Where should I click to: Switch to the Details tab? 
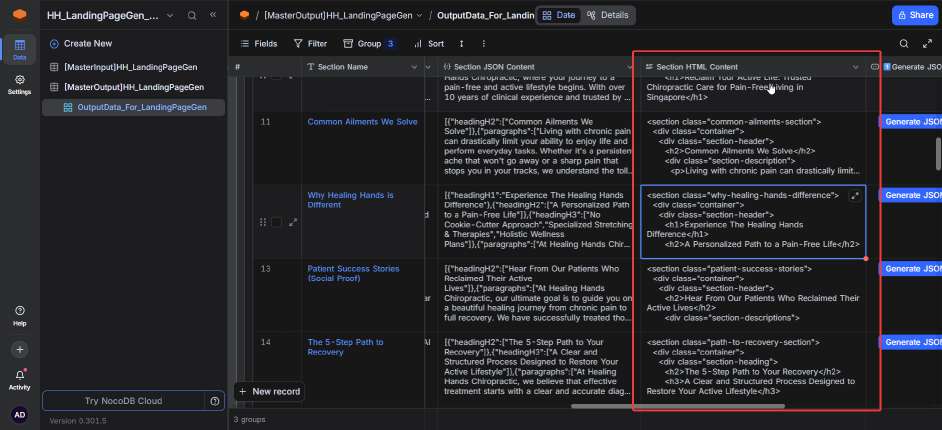coord(608,15)
